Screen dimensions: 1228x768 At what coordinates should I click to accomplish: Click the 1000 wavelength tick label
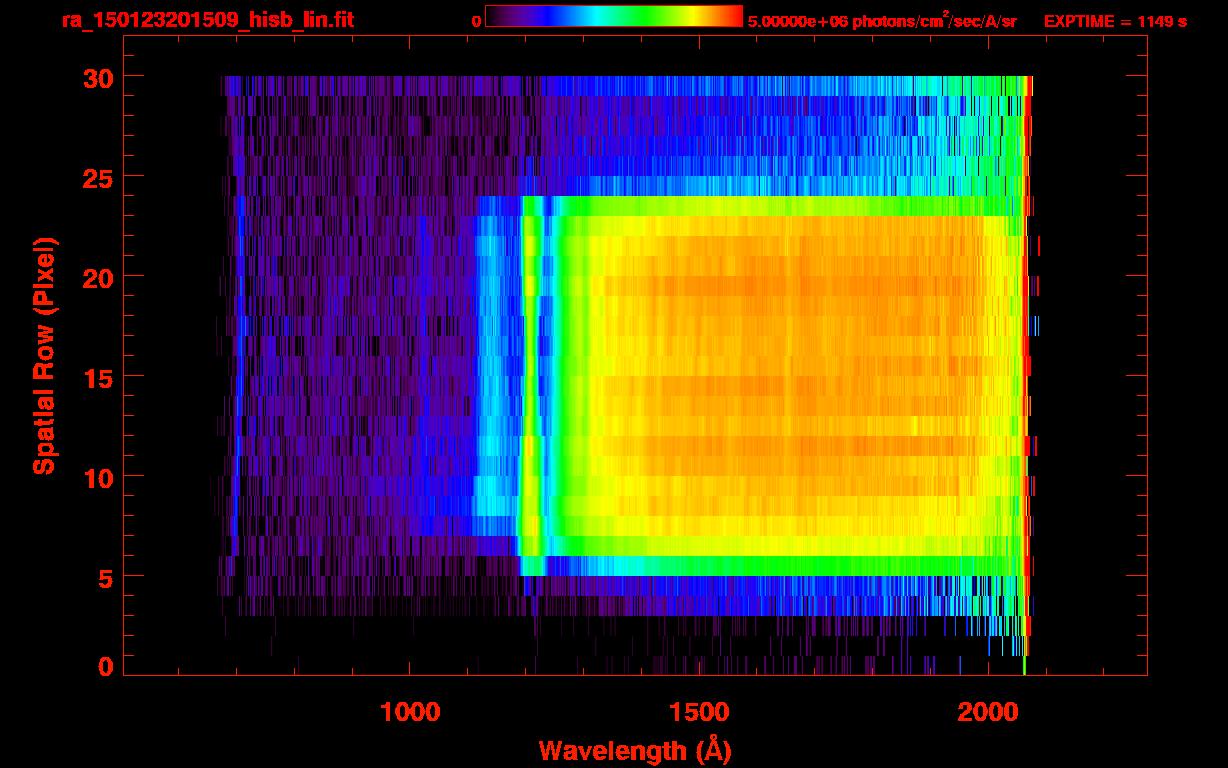[410, 712]
